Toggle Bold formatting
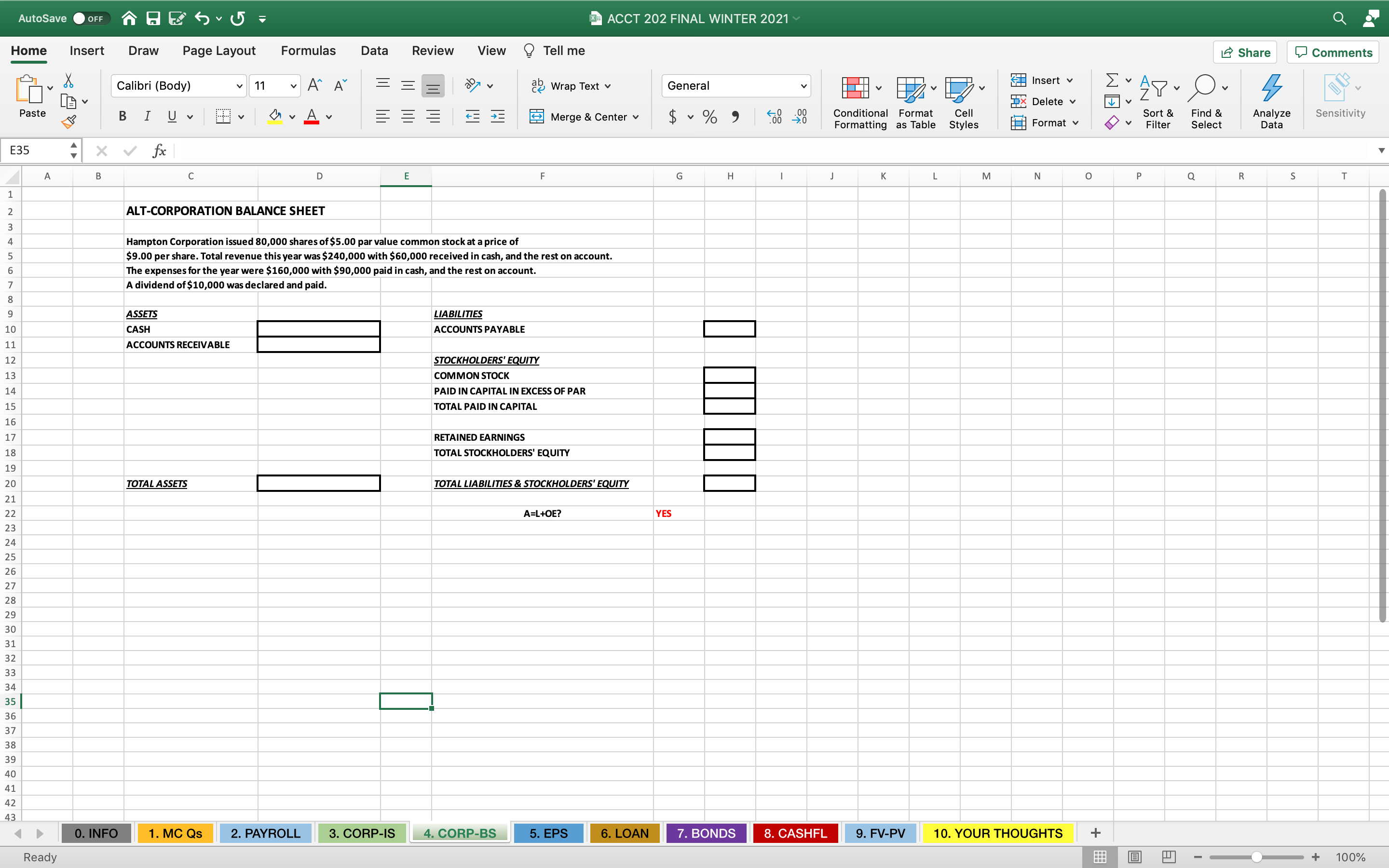 click(122, 117)
